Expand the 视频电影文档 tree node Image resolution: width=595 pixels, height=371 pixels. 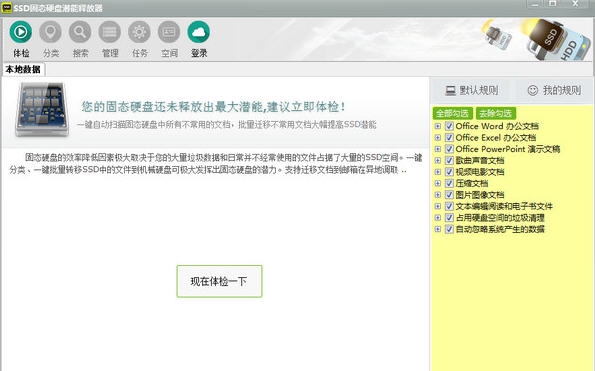438,172
